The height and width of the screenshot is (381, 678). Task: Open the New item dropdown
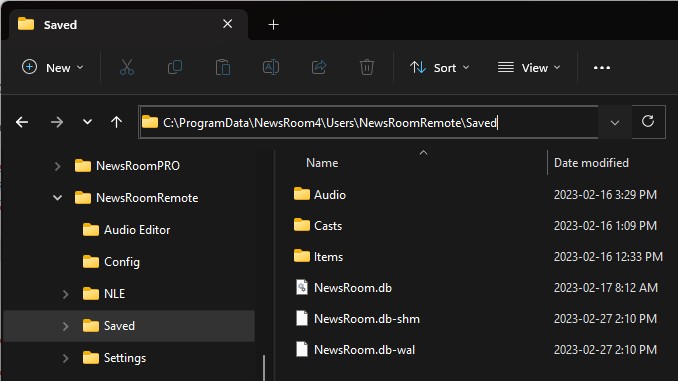click(52, 67)
